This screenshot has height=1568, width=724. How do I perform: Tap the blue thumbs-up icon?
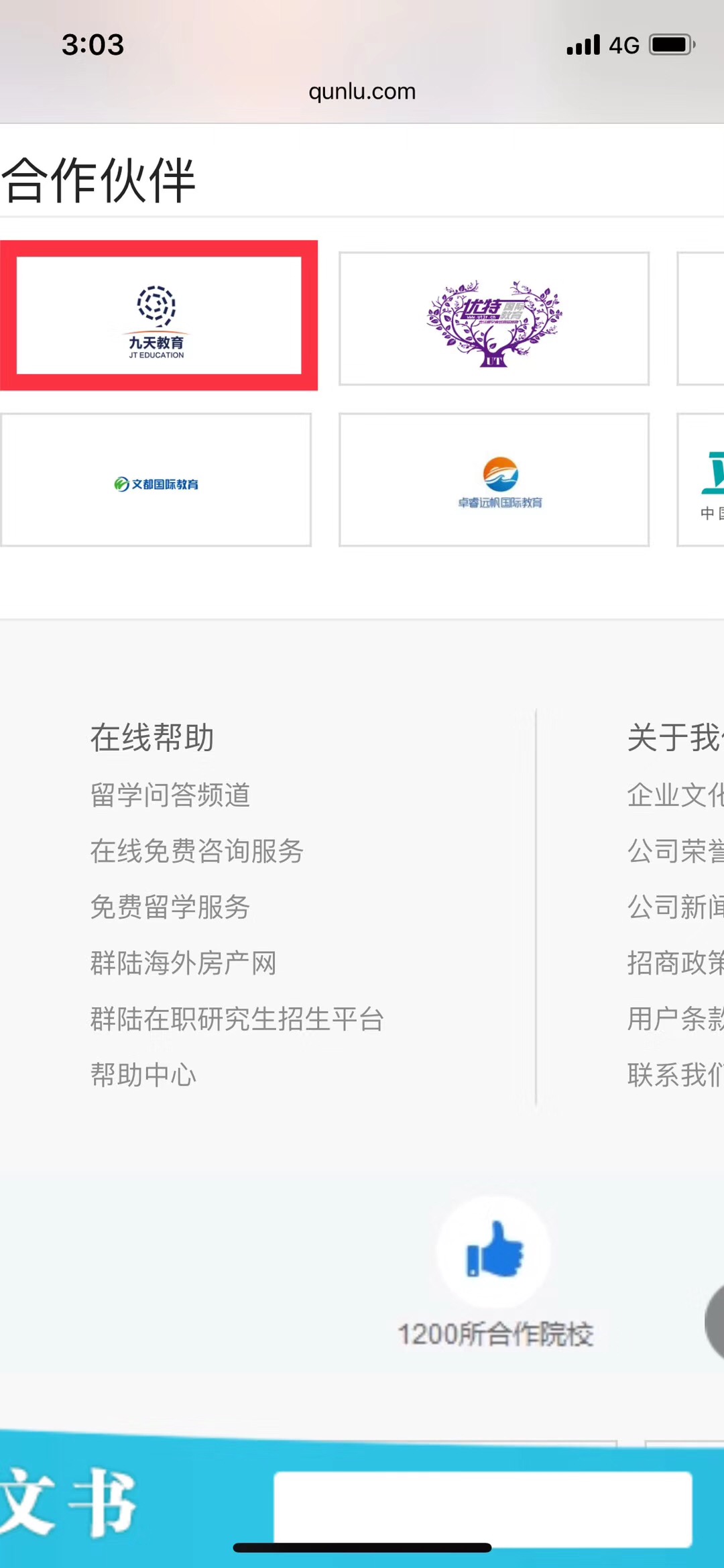pos(495,1249)
